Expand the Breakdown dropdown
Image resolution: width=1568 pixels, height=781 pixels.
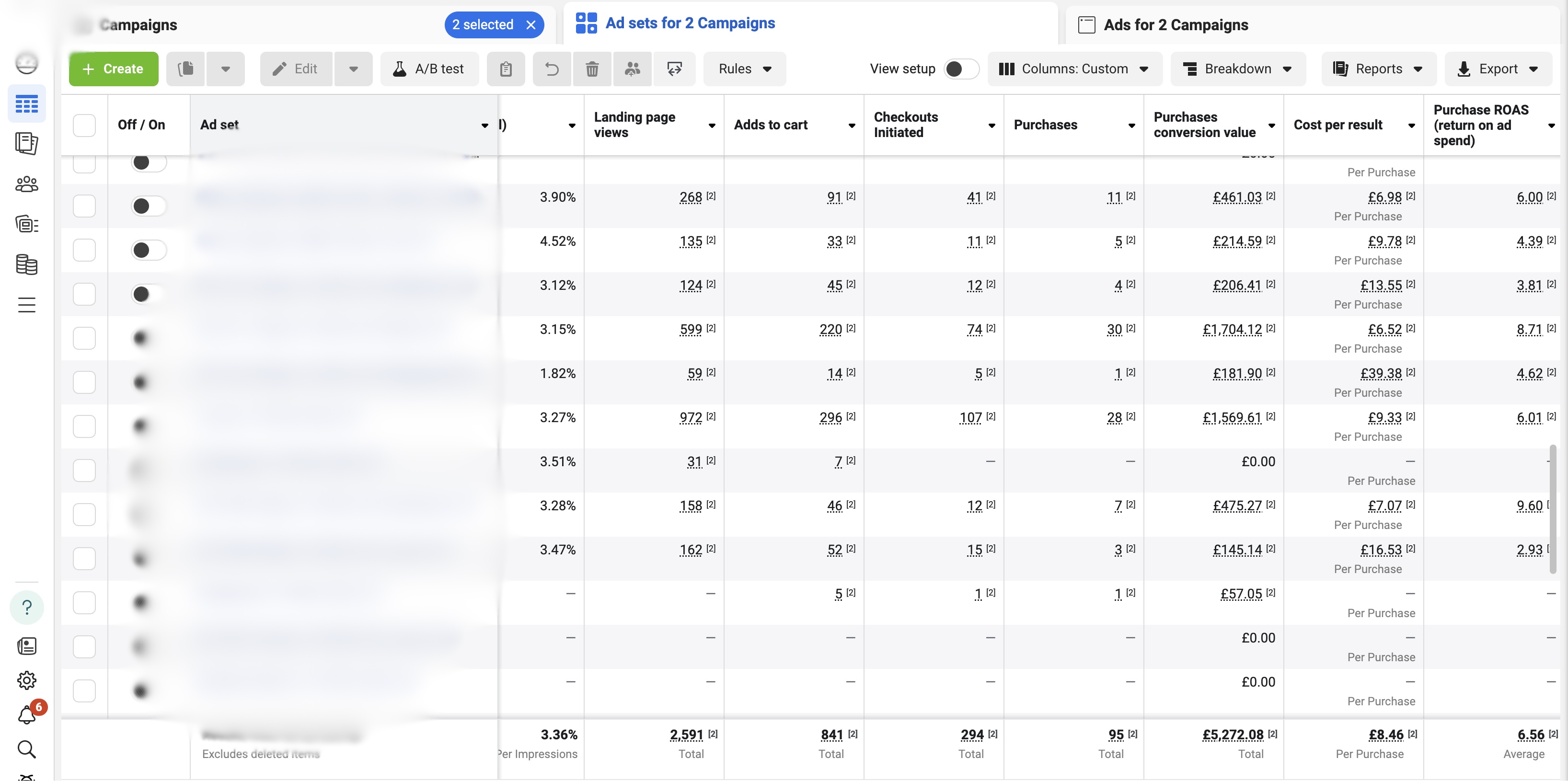1238,69
